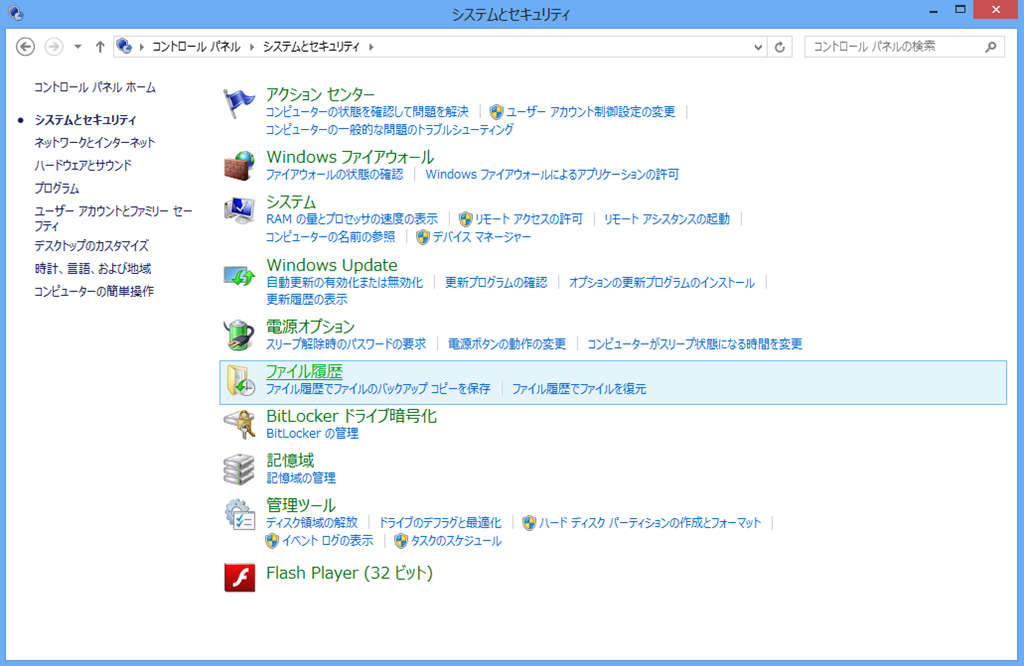Click リモート アシスタンスの起動 link
This screenshot has height=666, width=1024.
(667, 219)
